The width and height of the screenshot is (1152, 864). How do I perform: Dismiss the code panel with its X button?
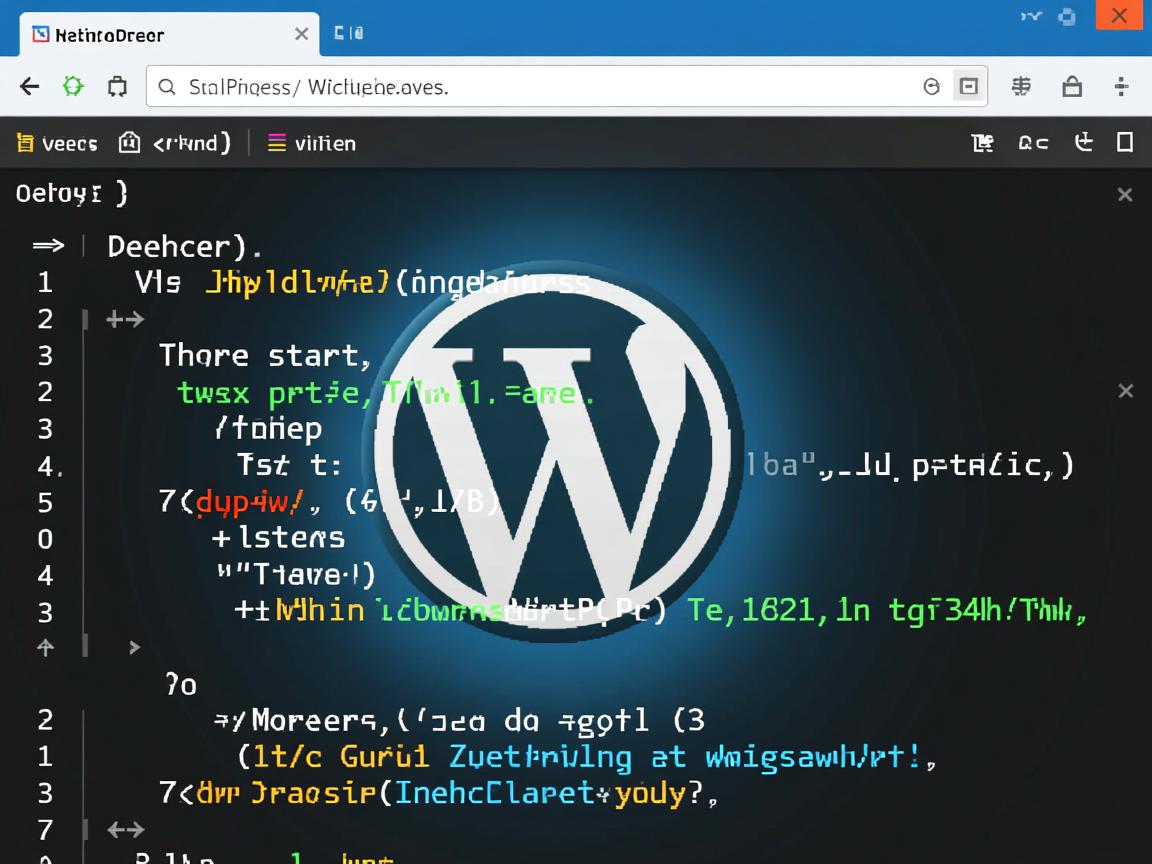[x=1125, y=194]
